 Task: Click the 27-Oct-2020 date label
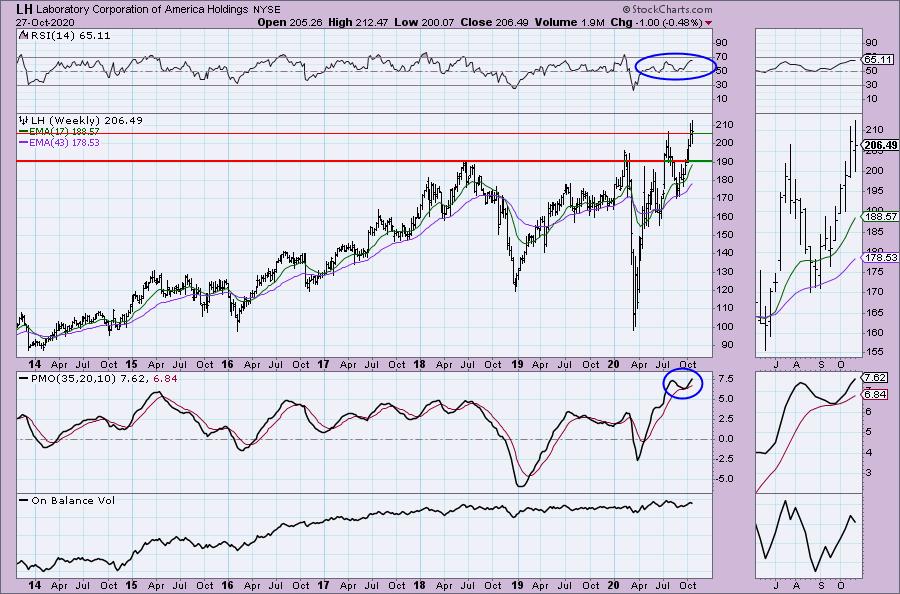pos(45,22)
